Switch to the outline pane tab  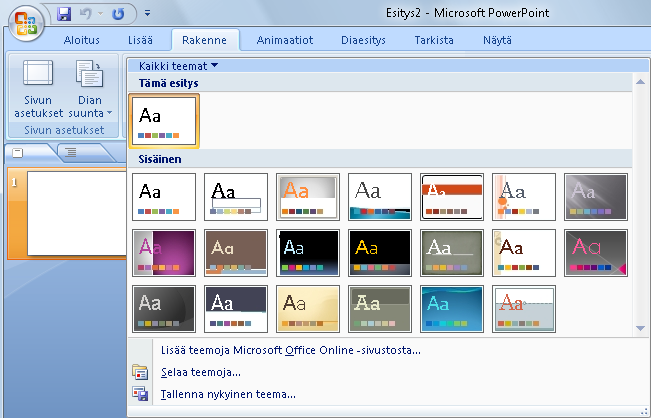pyautogui.click(x=71, y=152)
